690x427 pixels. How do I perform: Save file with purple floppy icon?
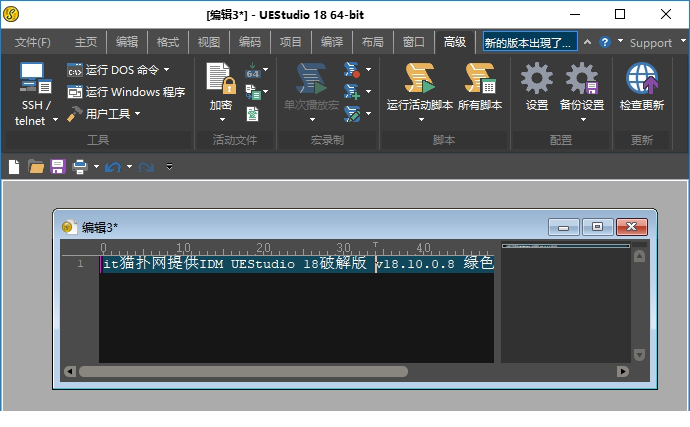pyautogui.click(x=58, y=167)
